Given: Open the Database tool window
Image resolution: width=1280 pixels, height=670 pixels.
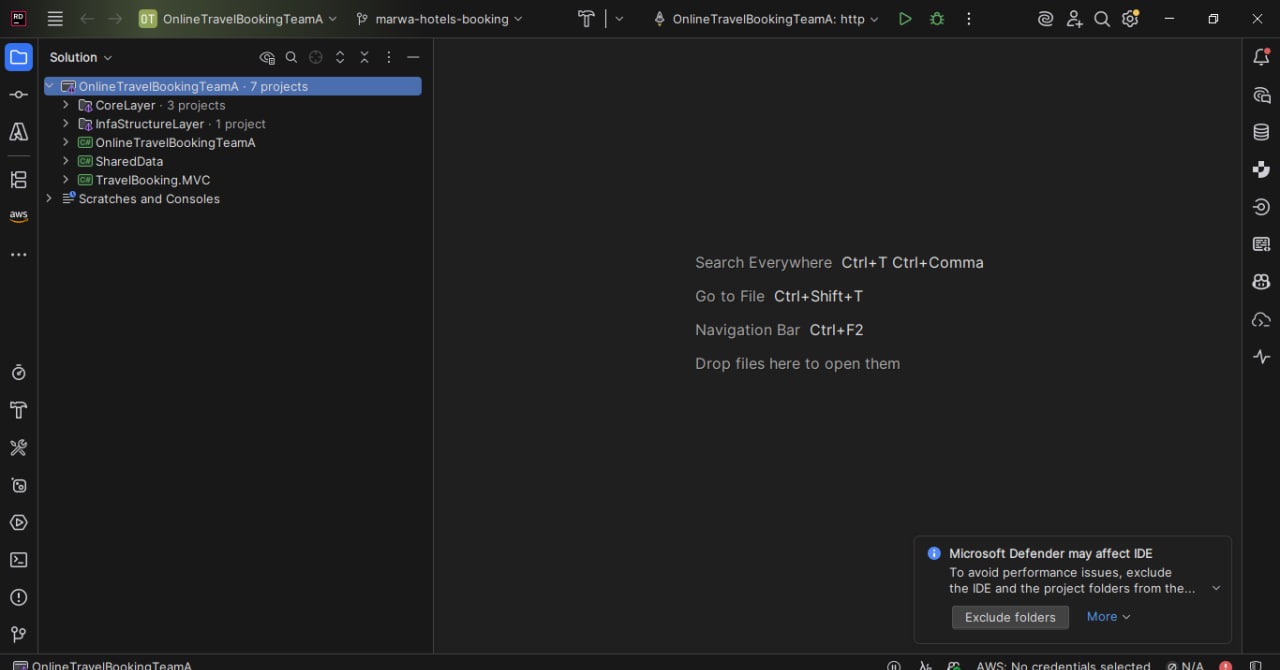Looking at the screenshot, I should pos(1260,131).
